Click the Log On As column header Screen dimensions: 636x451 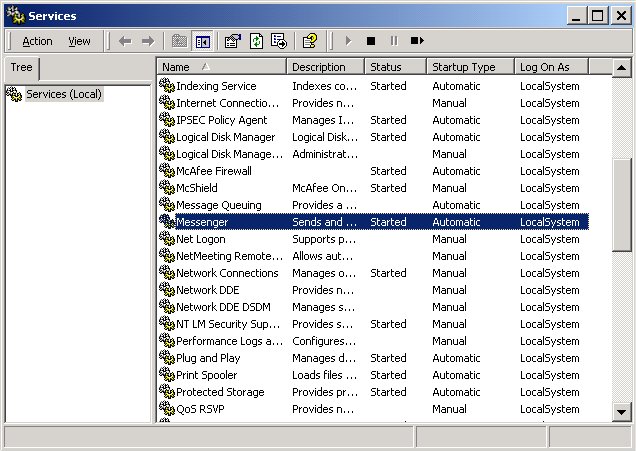click(550, 67)
